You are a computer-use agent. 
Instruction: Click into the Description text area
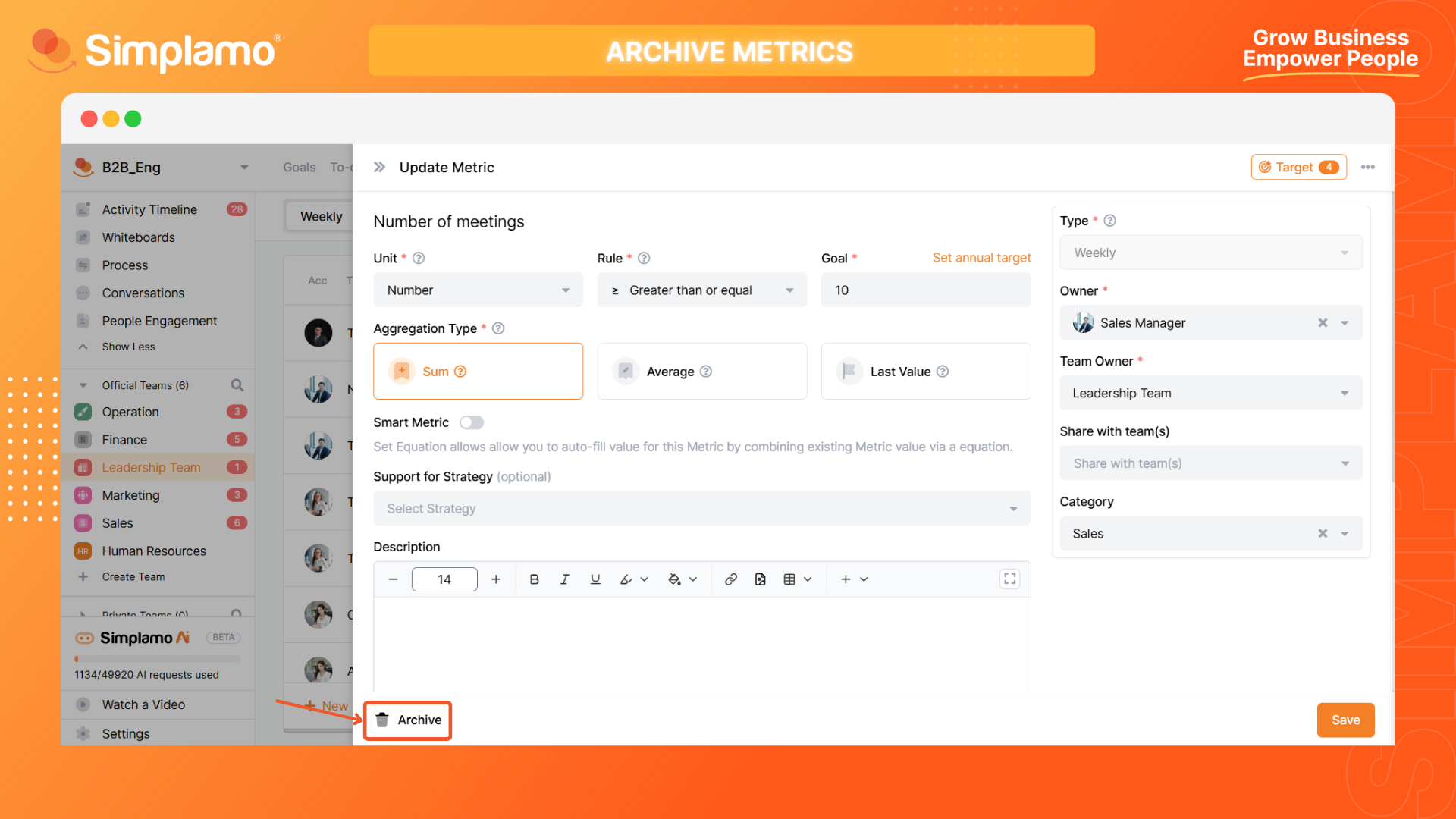click(702, 645)
